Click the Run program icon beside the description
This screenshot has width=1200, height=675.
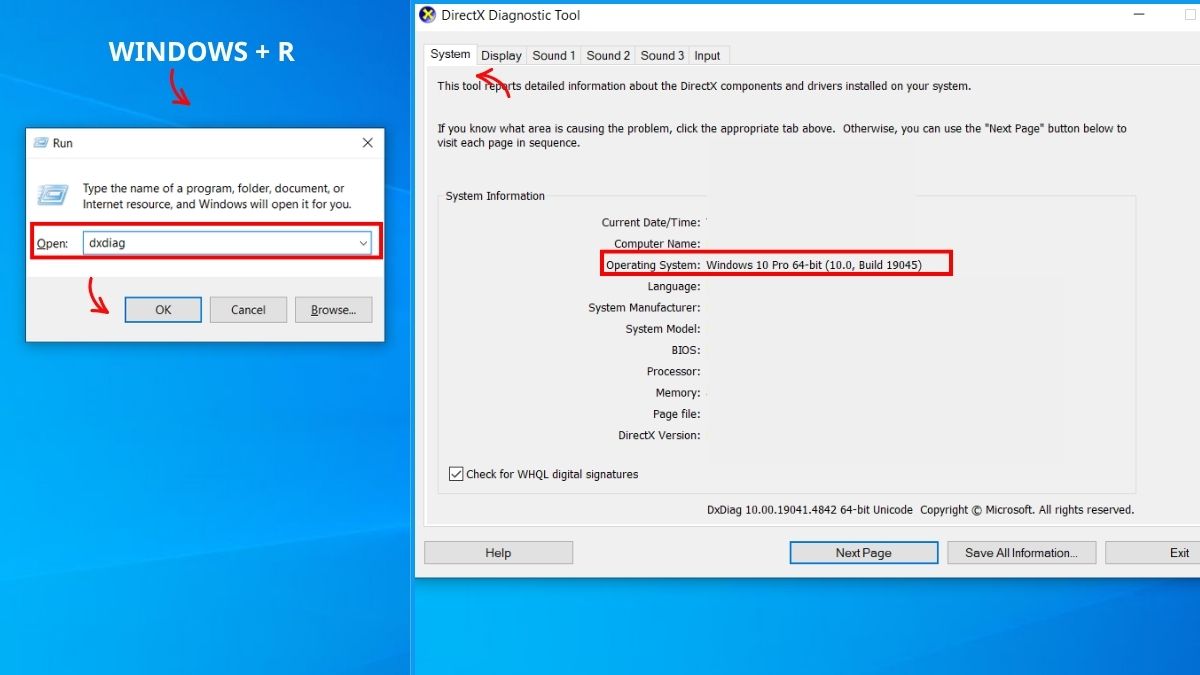pos(53,195)
